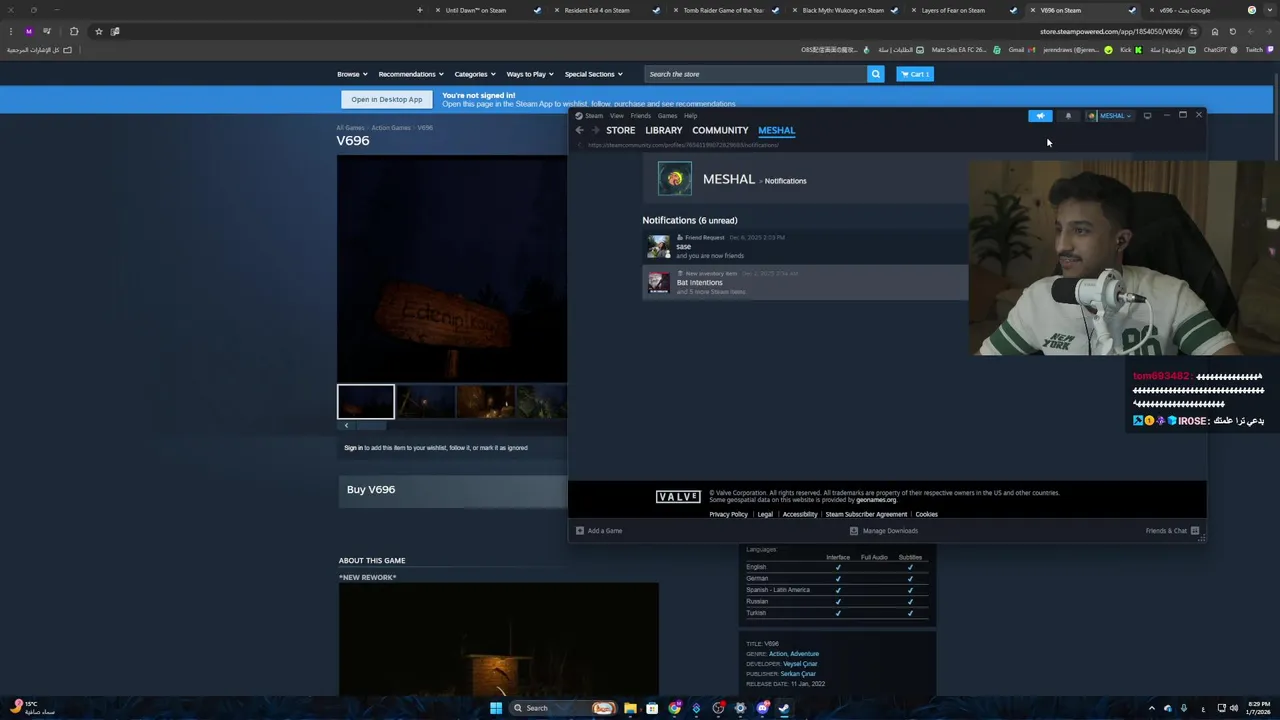The height and width of the screenshot is (720, 1280).
Task: Click Open in Desktop App button
Action: 387,99
